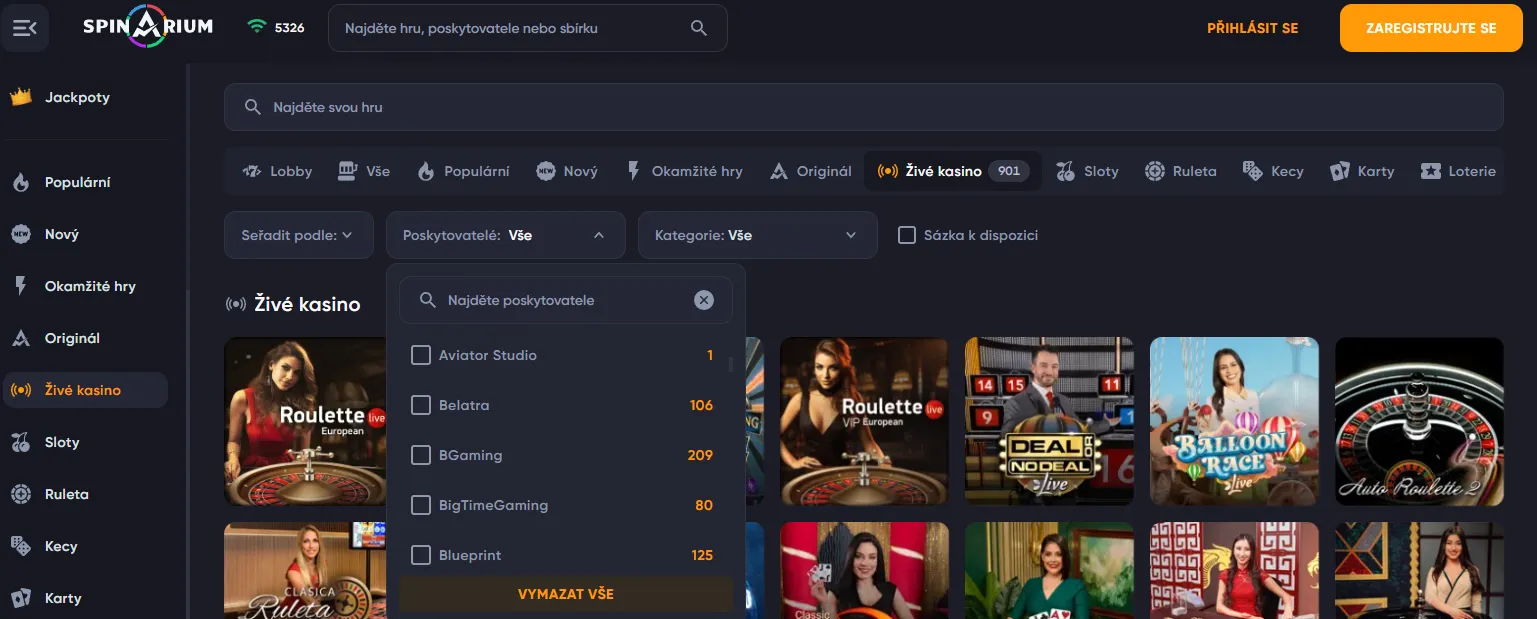Switch to the Lobby tab
The width and height of the screenshot is (1537, 619).
(x=278, y=171)
